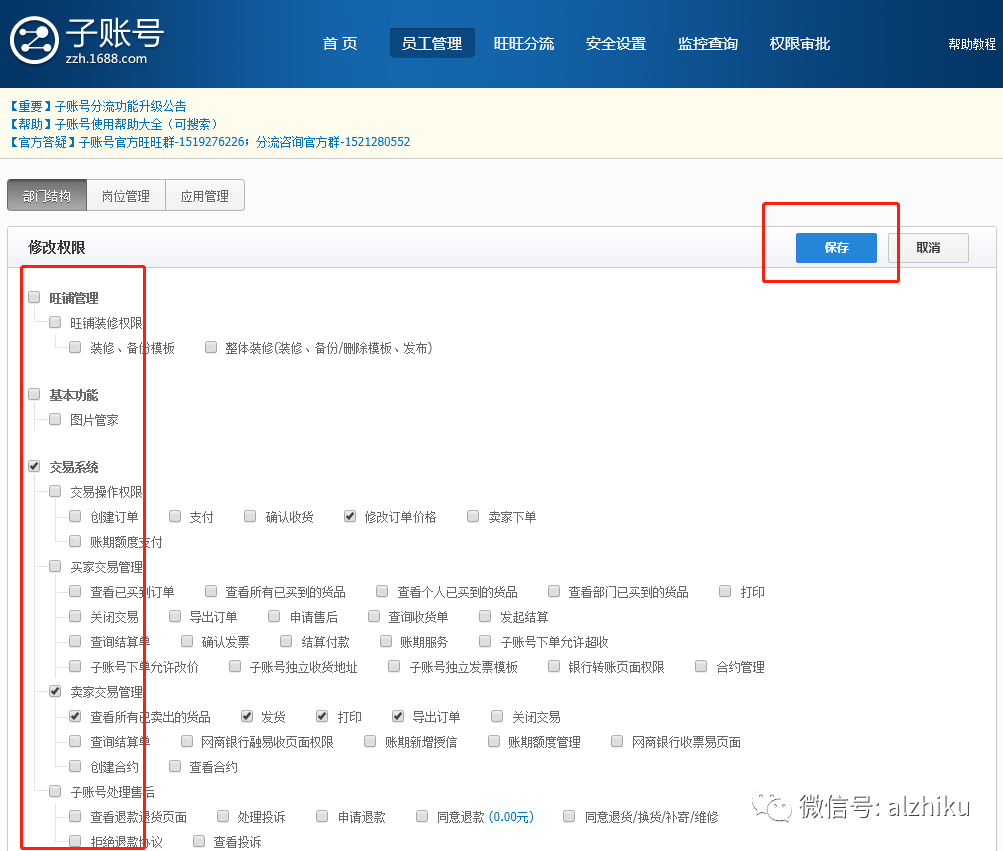Check the 子账号独立发票模板 checkbox
The image size is (1003, 851).
coord(394,667)
